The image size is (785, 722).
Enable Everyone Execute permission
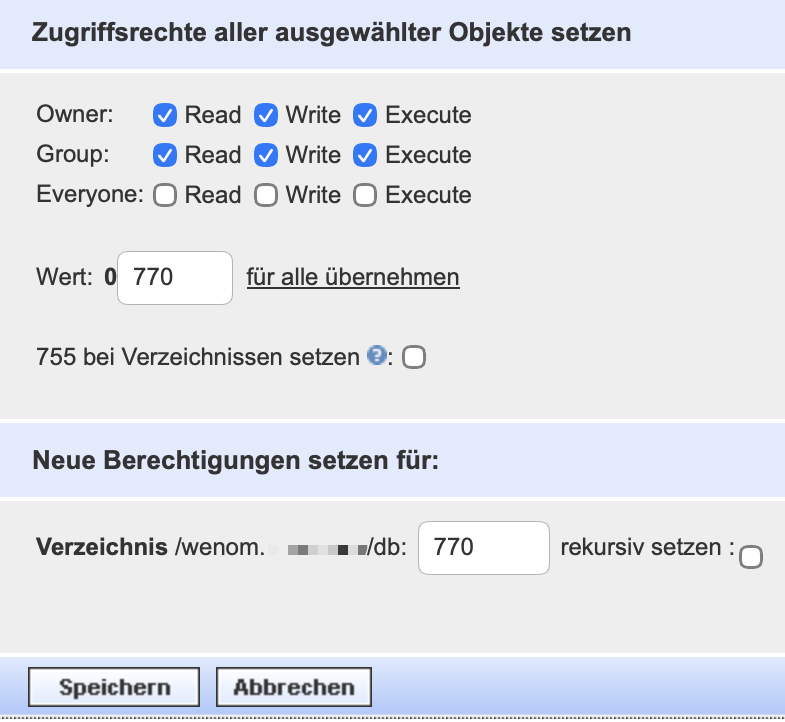[365, 196]
